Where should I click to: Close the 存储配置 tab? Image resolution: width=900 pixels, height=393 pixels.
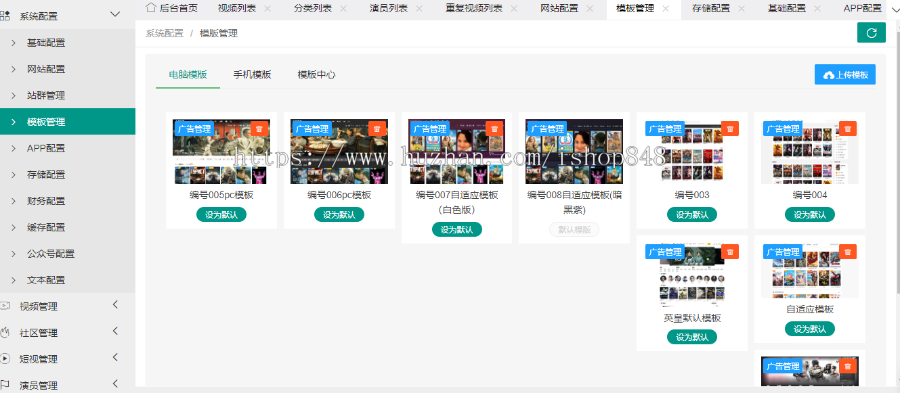coord(742,9)
